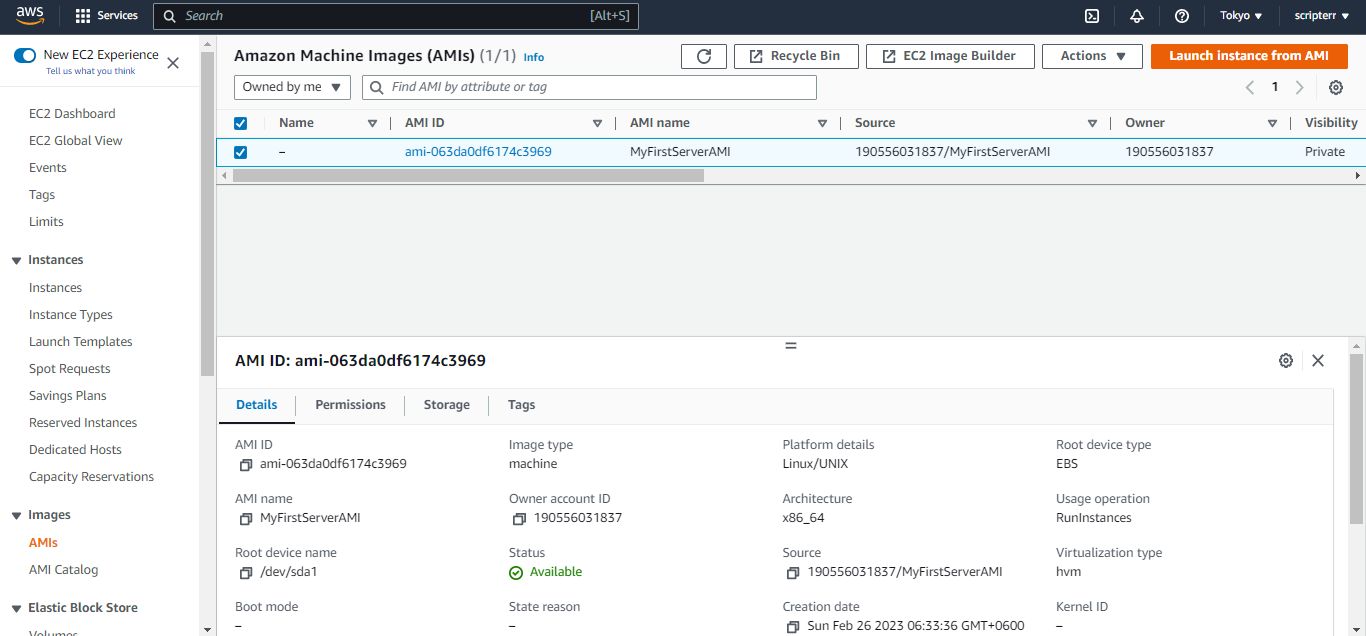
Task: Switch to the Permissions tab
Action: (350, 405)
